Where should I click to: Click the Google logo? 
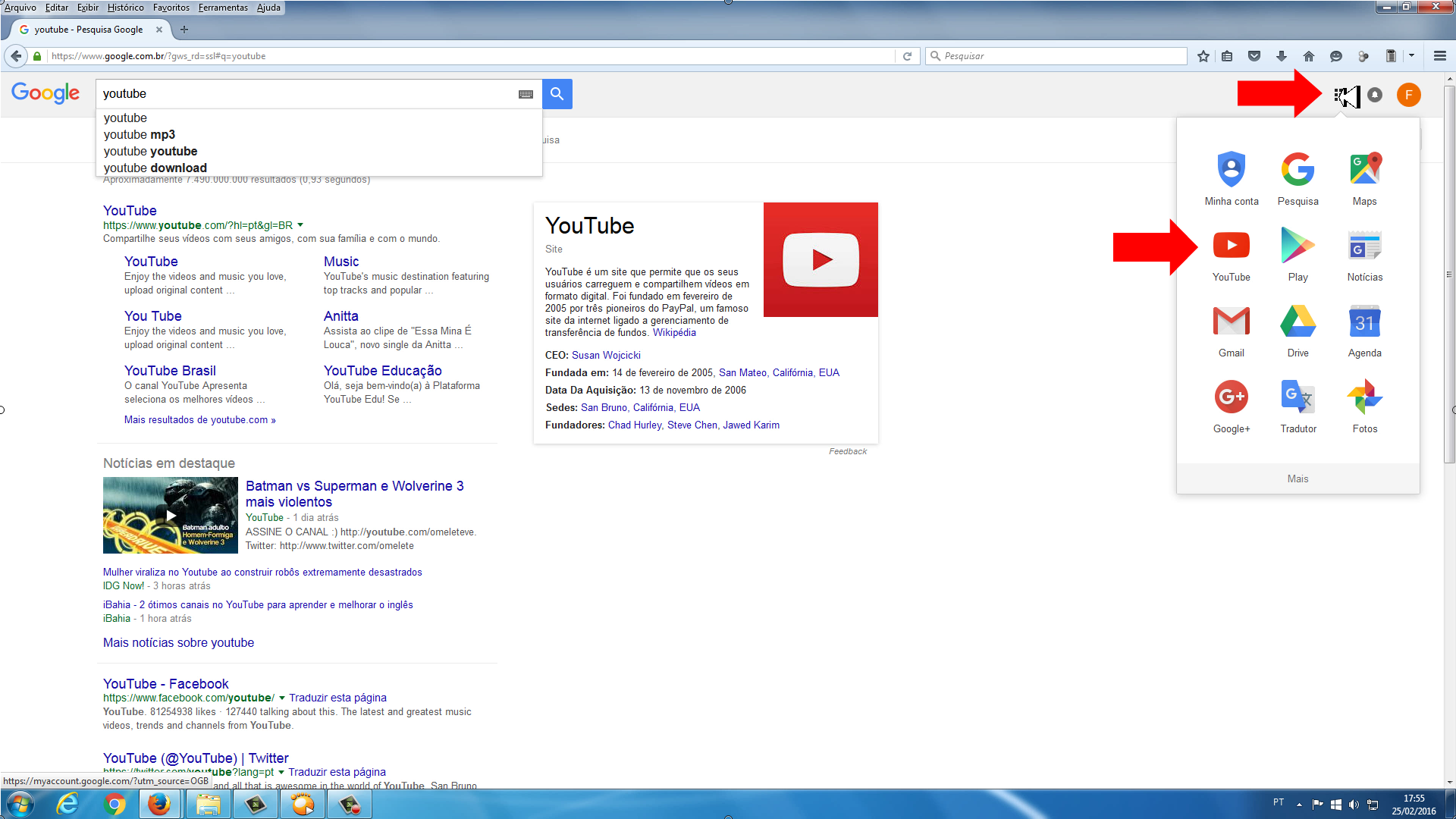click(45, 93)
